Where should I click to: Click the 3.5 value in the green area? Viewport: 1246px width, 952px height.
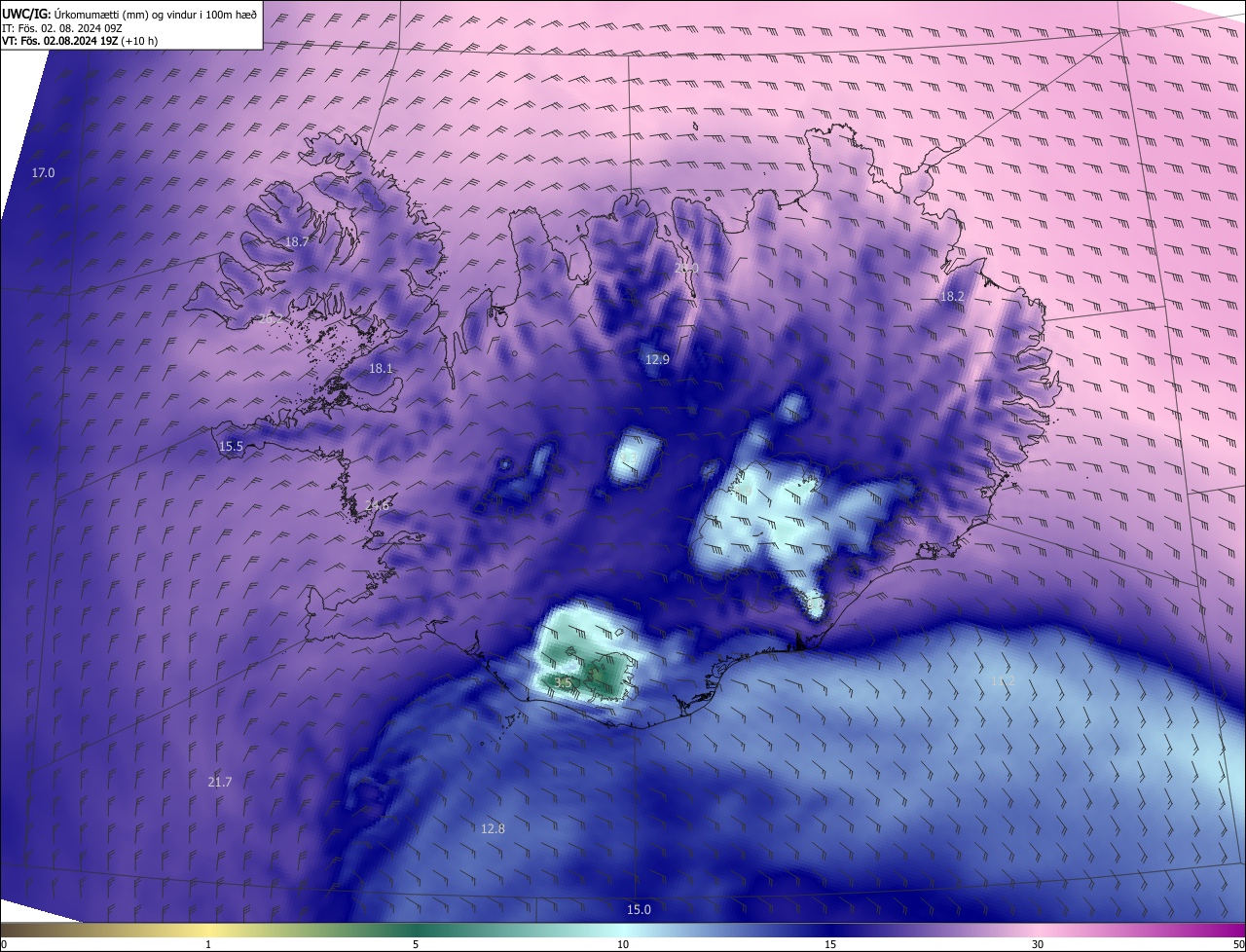[x=563, y=682]
